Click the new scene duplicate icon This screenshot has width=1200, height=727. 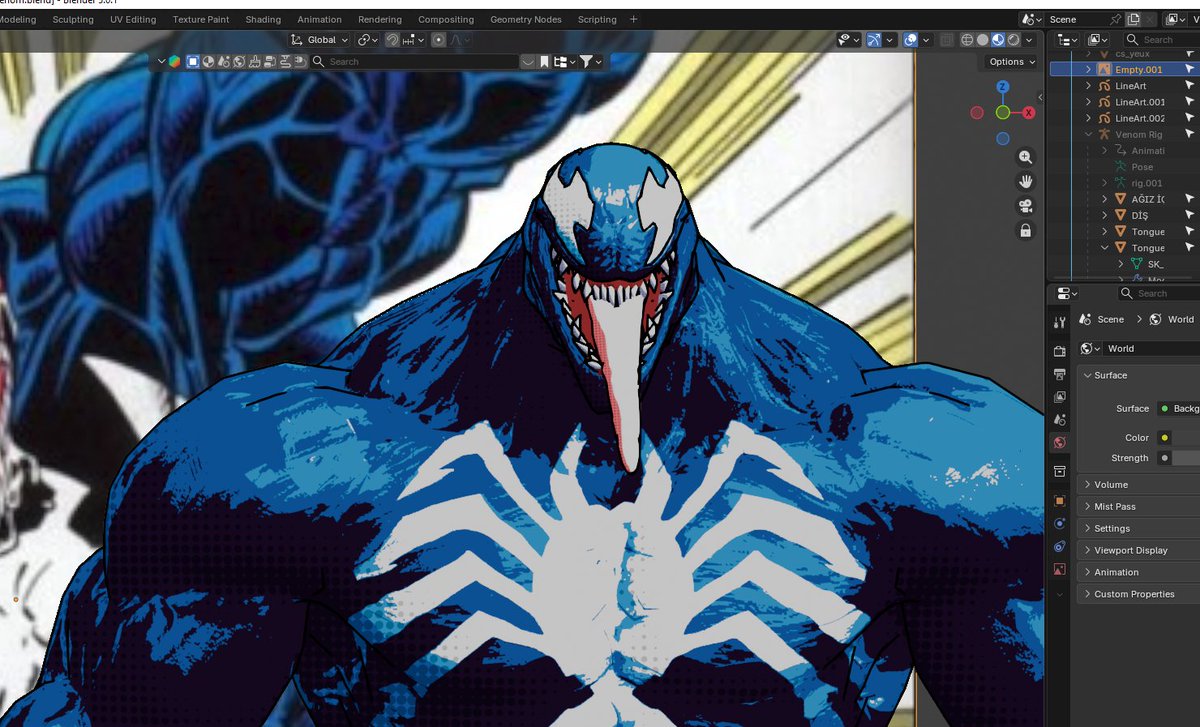pyautogui.click(x=1133, y=19)
